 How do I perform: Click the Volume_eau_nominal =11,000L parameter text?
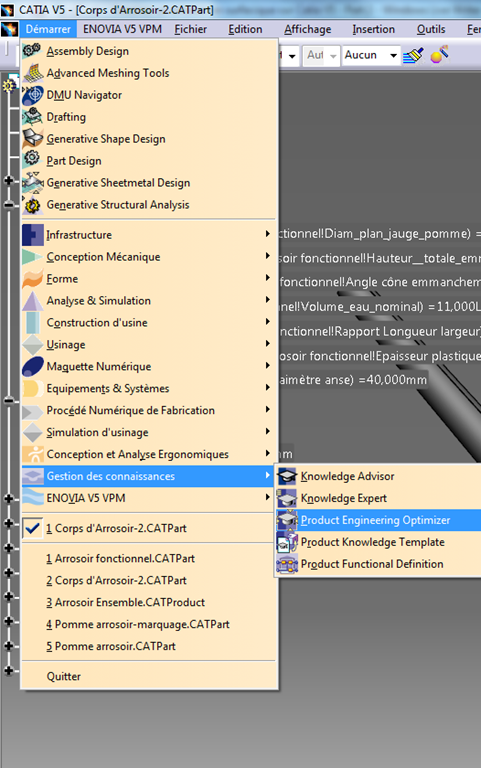[x=380, y=307]
